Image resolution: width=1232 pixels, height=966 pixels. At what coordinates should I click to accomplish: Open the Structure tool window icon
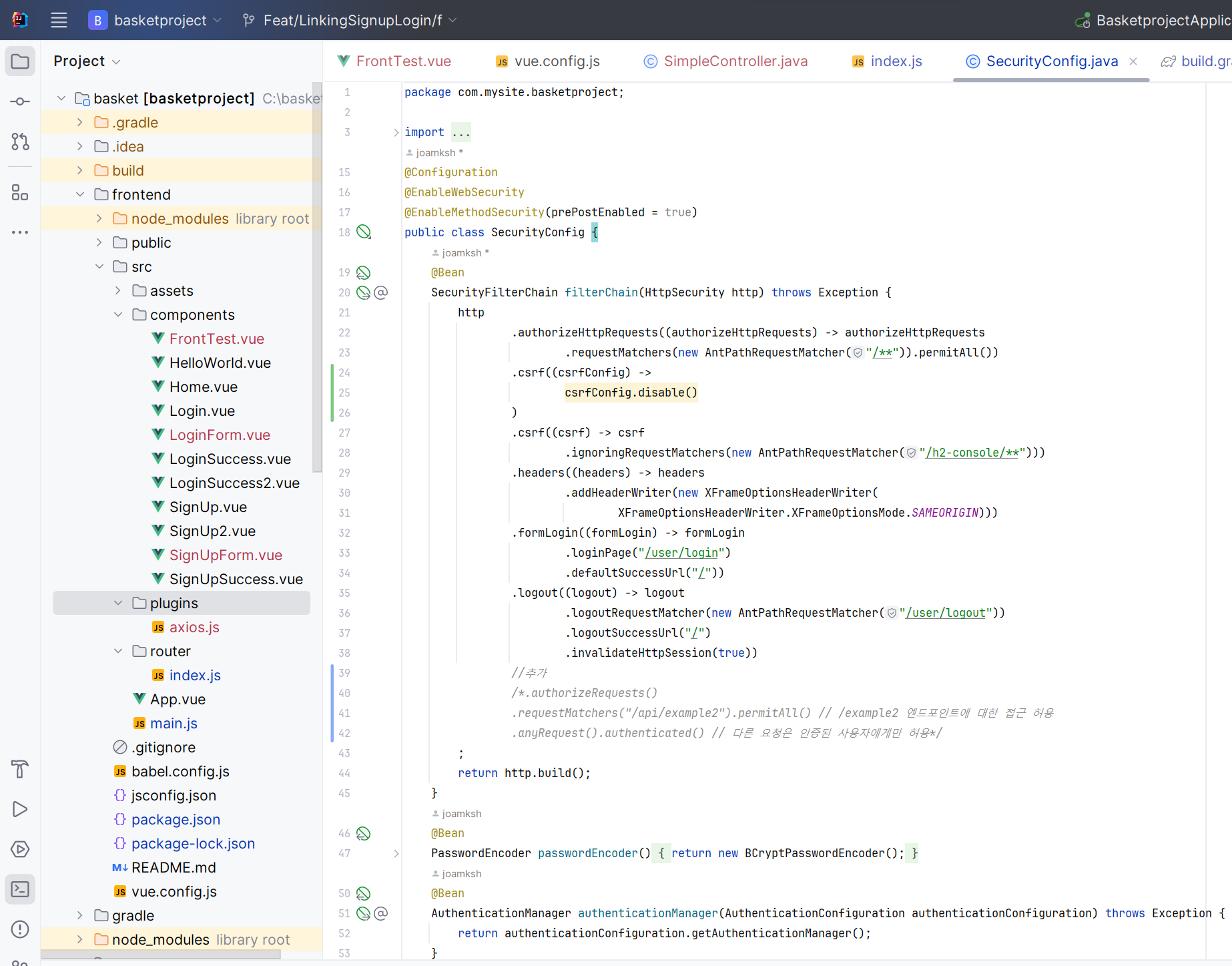click(x=20, y=193)
